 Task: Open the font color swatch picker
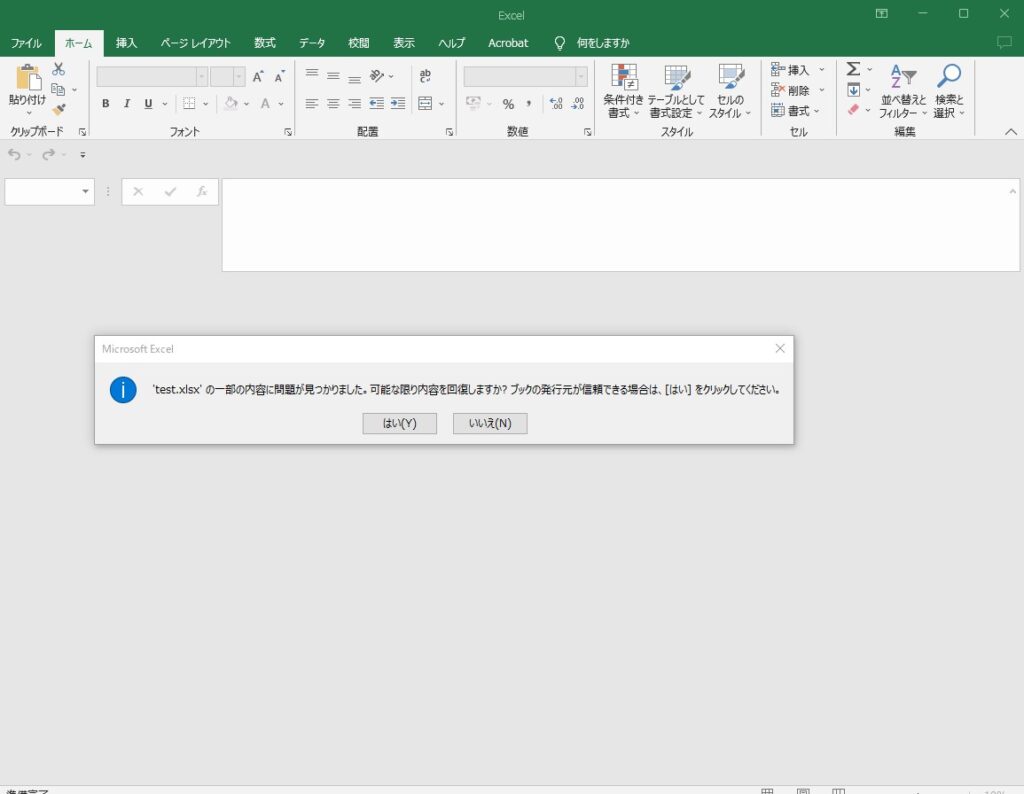[x=282, y=103]
